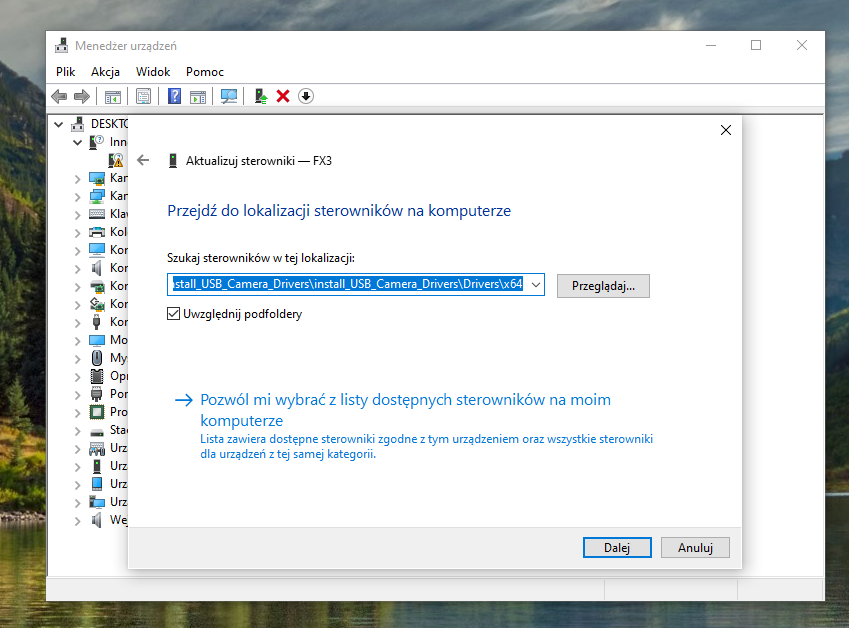Collapse the DESKTO root node
Screen dimensions: 849x628
pyautogui.click(x=58, y=125)
